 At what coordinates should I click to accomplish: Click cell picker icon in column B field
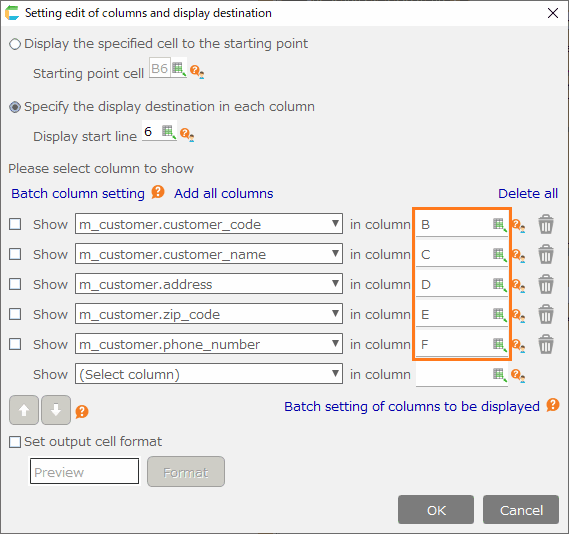point(500,225)
